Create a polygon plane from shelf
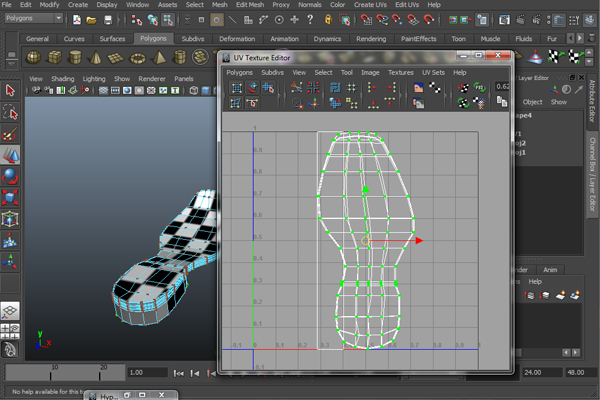The image size is (600, 400). [116, 57]
